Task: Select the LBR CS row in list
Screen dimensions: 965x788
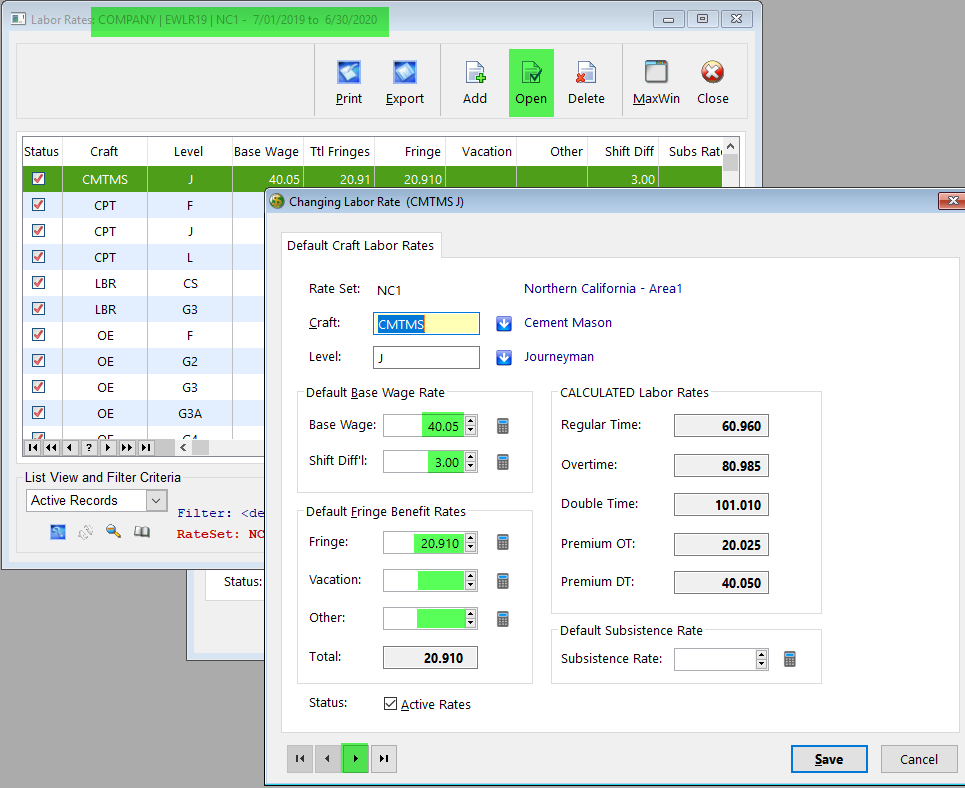Action: [143, 283]
